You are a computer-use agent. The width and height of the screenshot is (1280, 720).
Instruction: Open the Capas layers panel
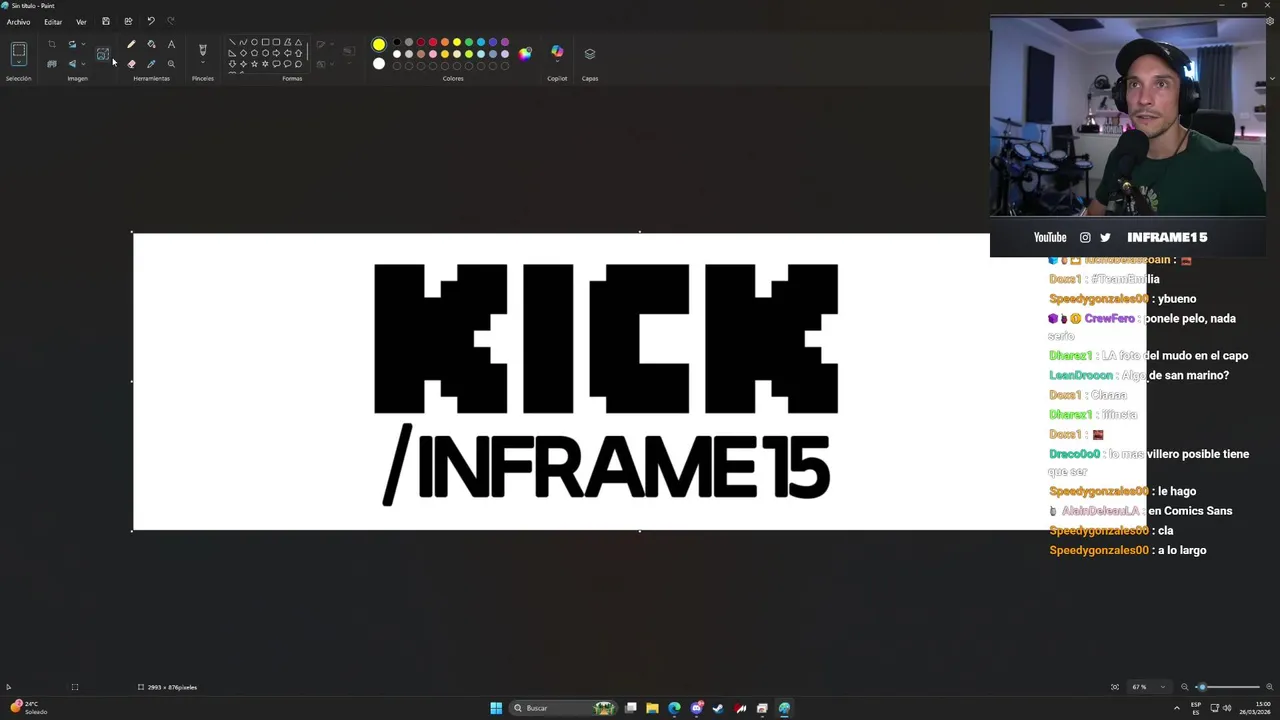coord(590,54)
